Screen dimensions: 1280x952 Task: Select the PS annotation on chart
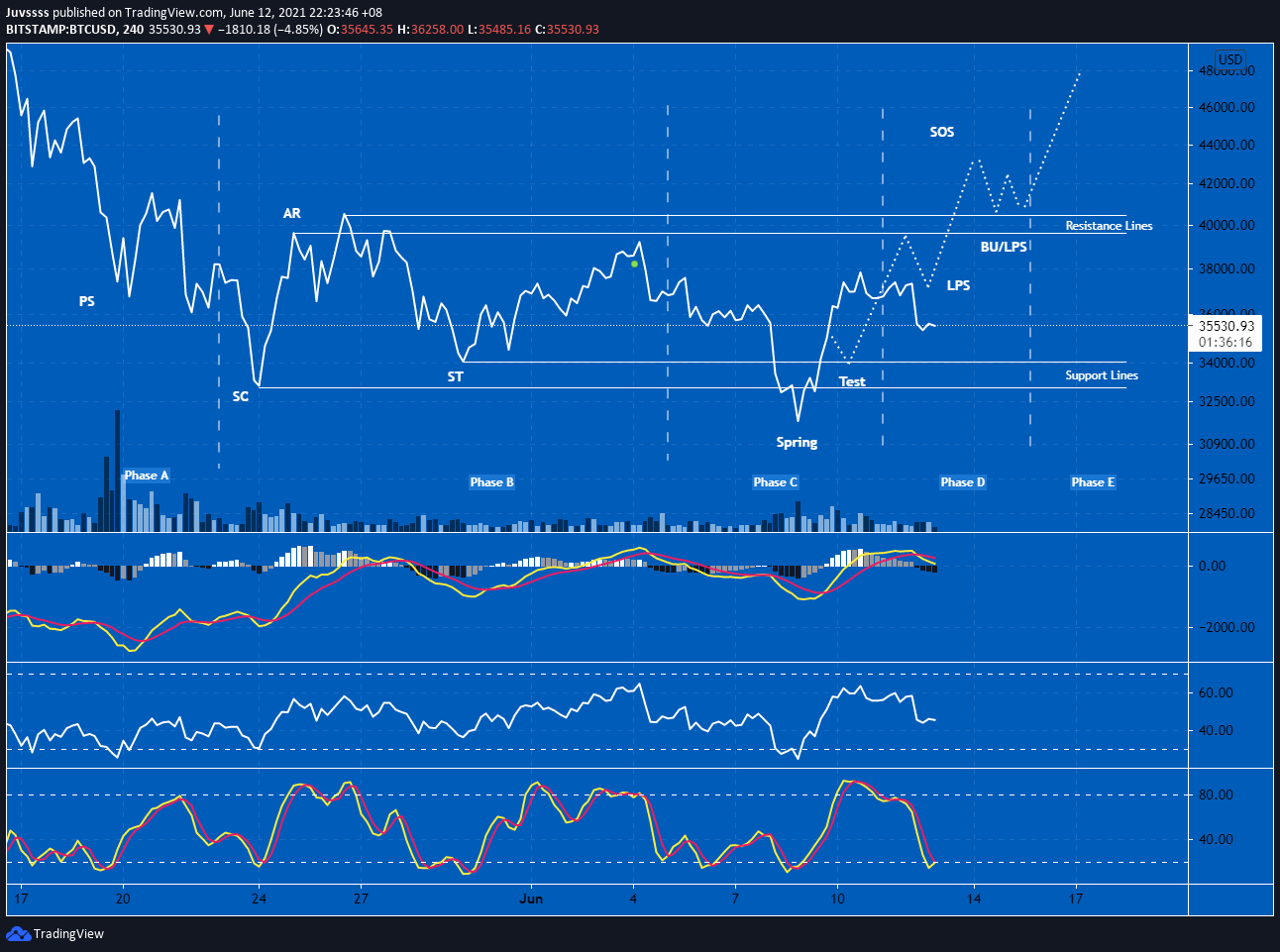(x=87, y=301)
